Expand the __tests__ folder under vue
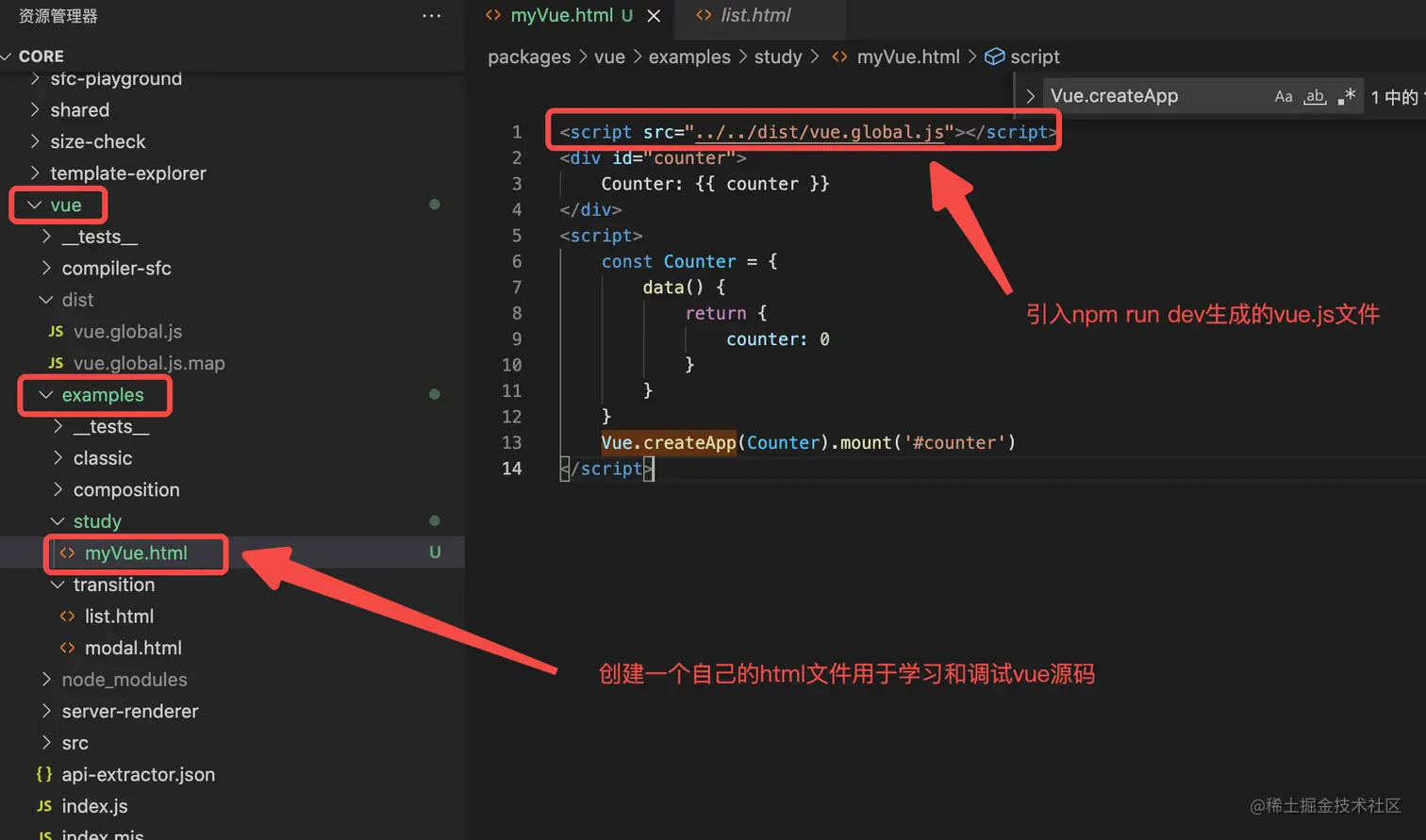Screen dimensions: 1426x840 [x=99, y=237]
